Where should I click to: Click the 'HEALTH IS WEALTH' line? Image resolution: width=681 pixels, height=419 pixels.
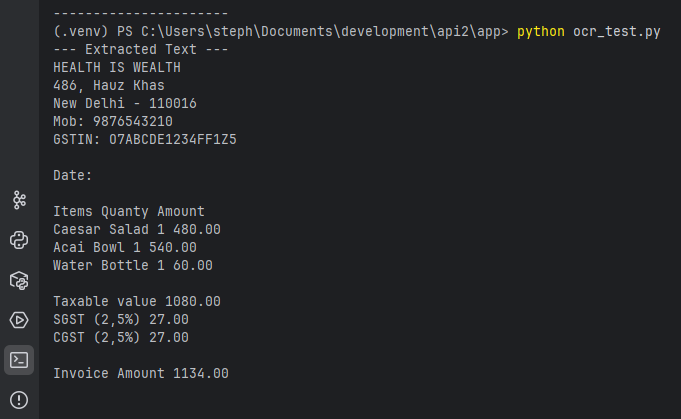pyautogui.click(x=117, y=68)
